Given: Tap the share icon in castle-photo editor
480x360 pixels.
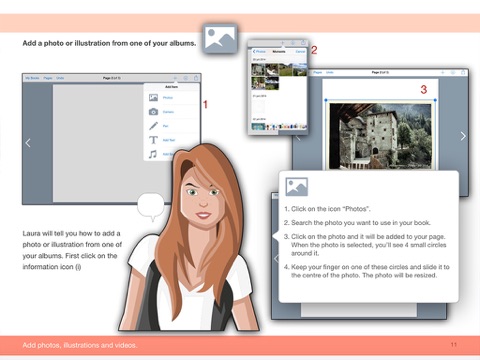Looking at the screenshot, I should 463,72.
